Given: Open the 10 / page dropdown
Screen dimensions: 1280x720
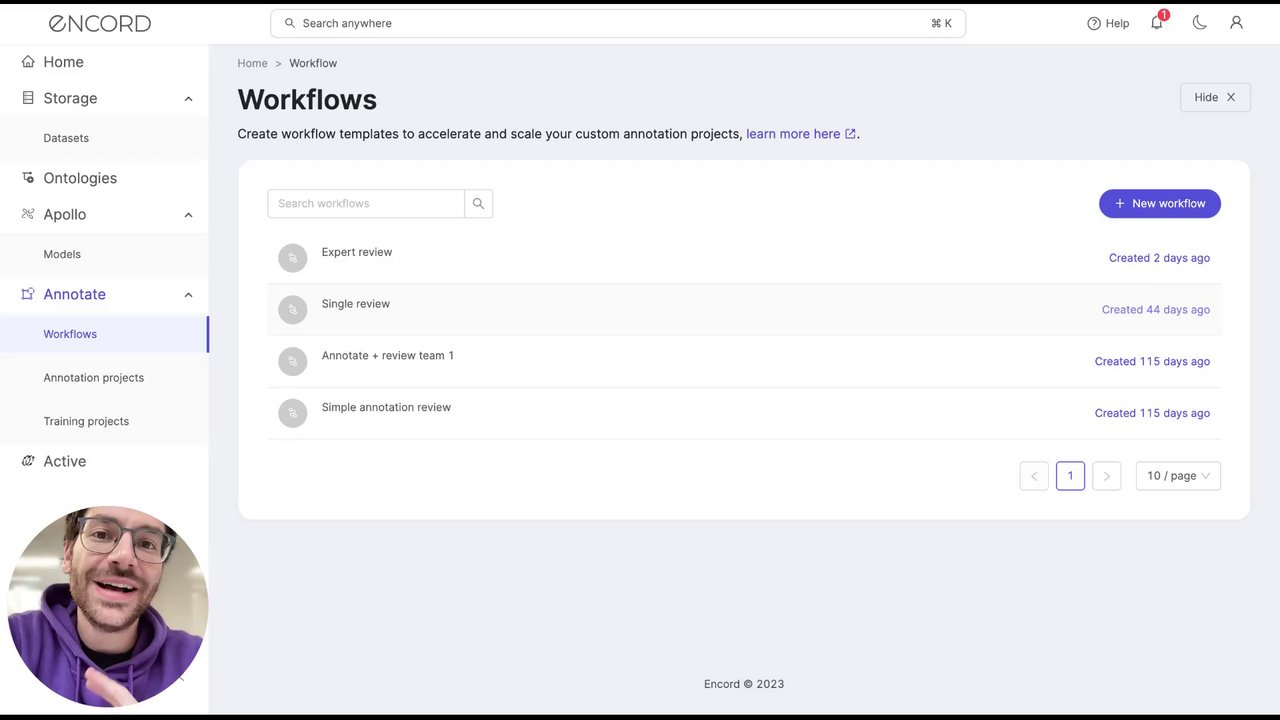Looking at the screenshot, I should click(x=1178, y=476).
